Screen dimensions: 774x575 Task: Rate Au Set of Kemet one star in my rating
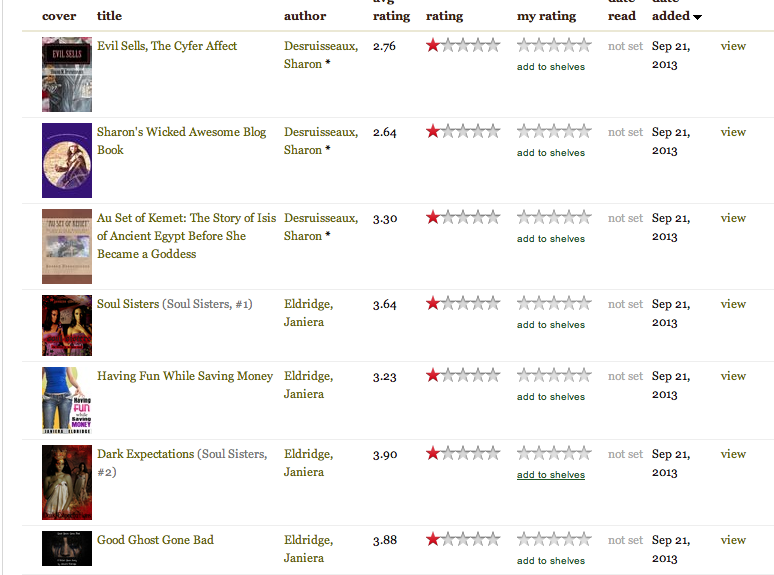[x=524, y=217]
